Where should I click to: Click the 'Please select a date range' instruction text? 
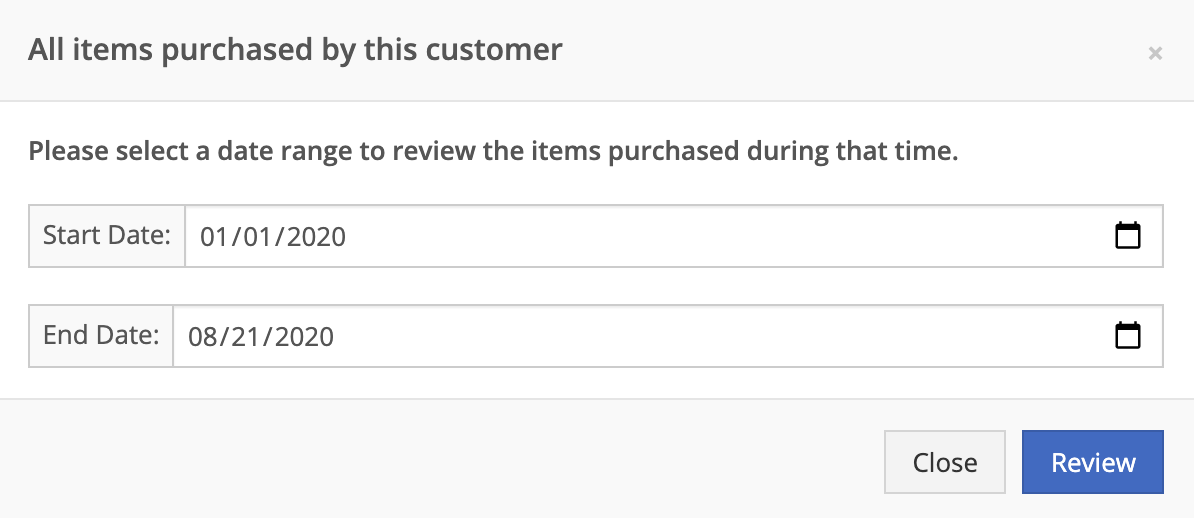(493, 151)
